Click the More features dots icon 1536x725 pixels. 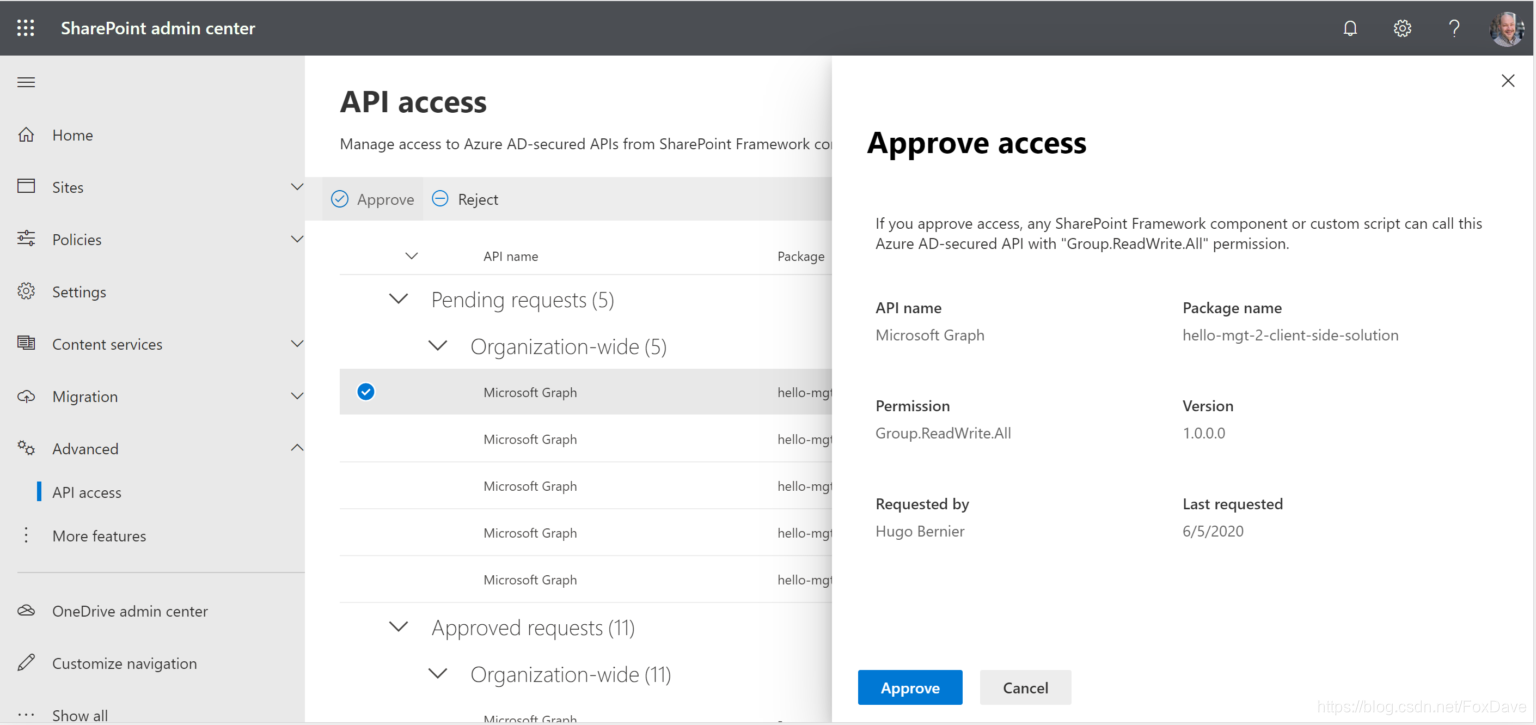(27, 536)
